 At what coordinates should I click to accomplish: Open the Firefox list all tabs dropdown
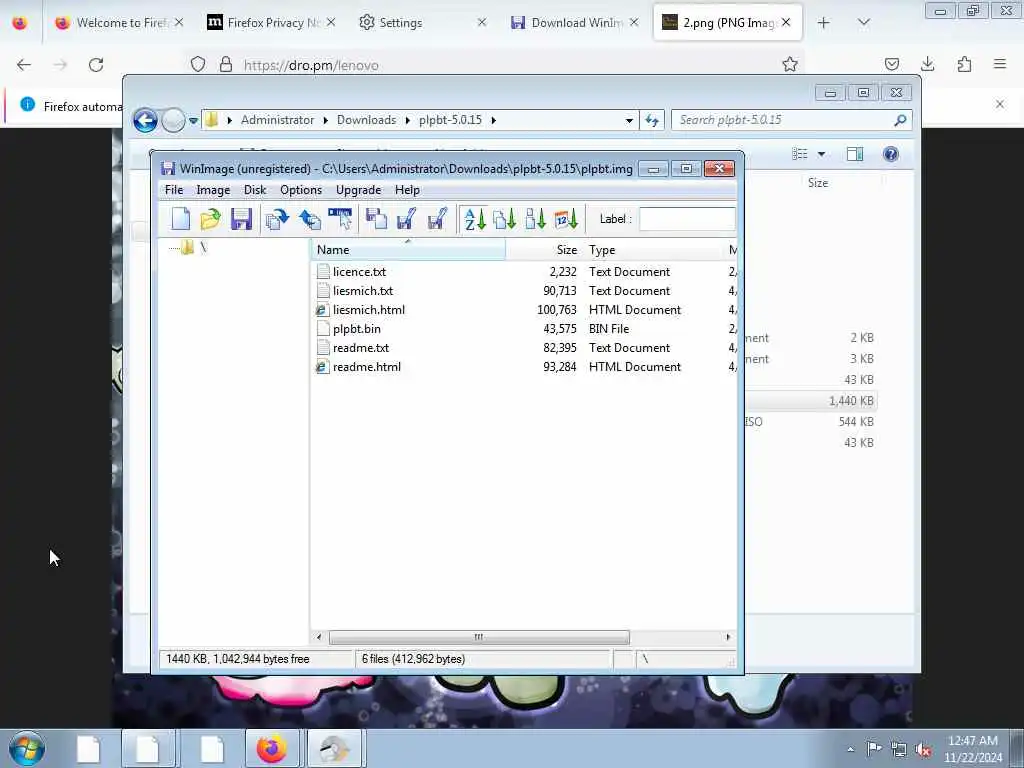pyautogui.click(x=863, y=23)
